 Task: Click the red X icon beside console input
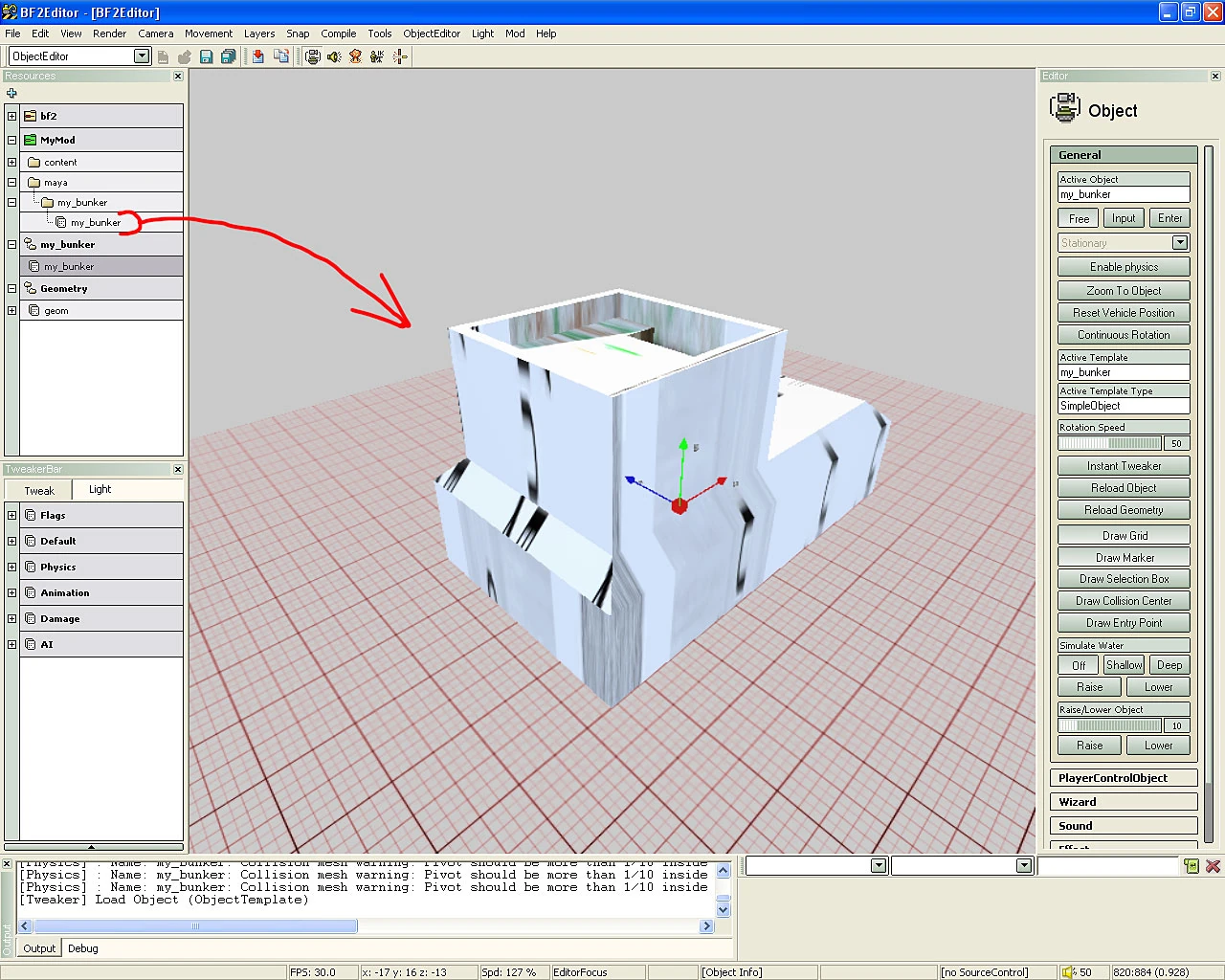click(1213, 866)
